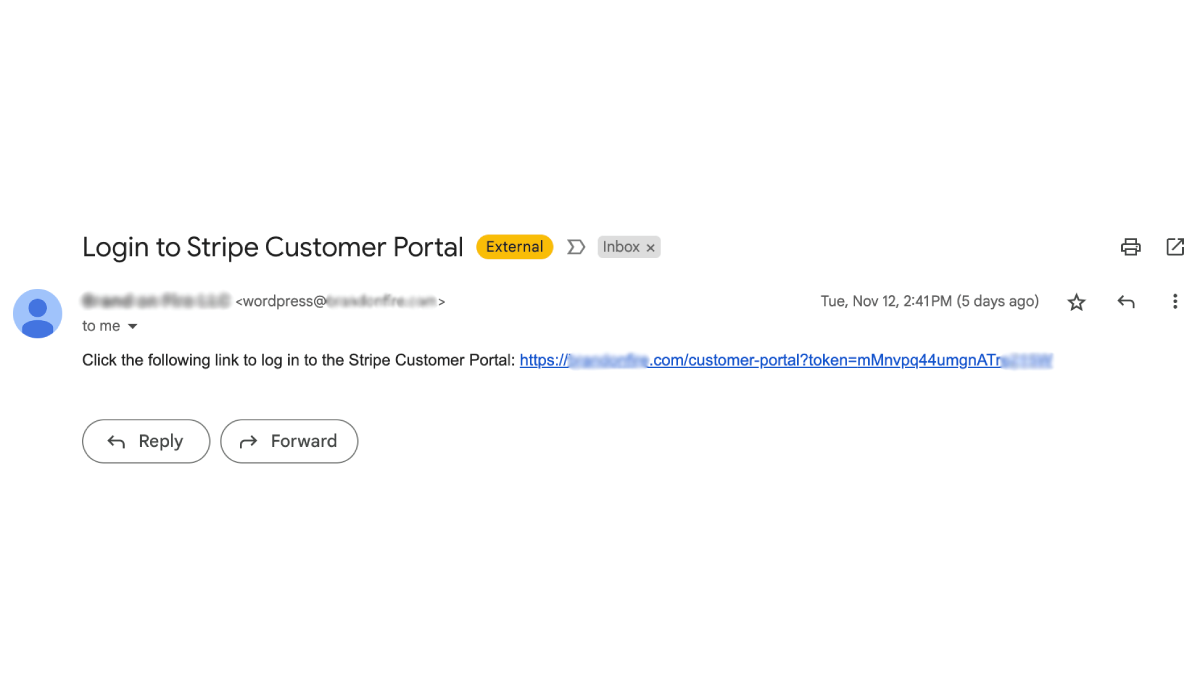The image size is (1200, 700).
Task: Print the email
Action: [1130, 247]
